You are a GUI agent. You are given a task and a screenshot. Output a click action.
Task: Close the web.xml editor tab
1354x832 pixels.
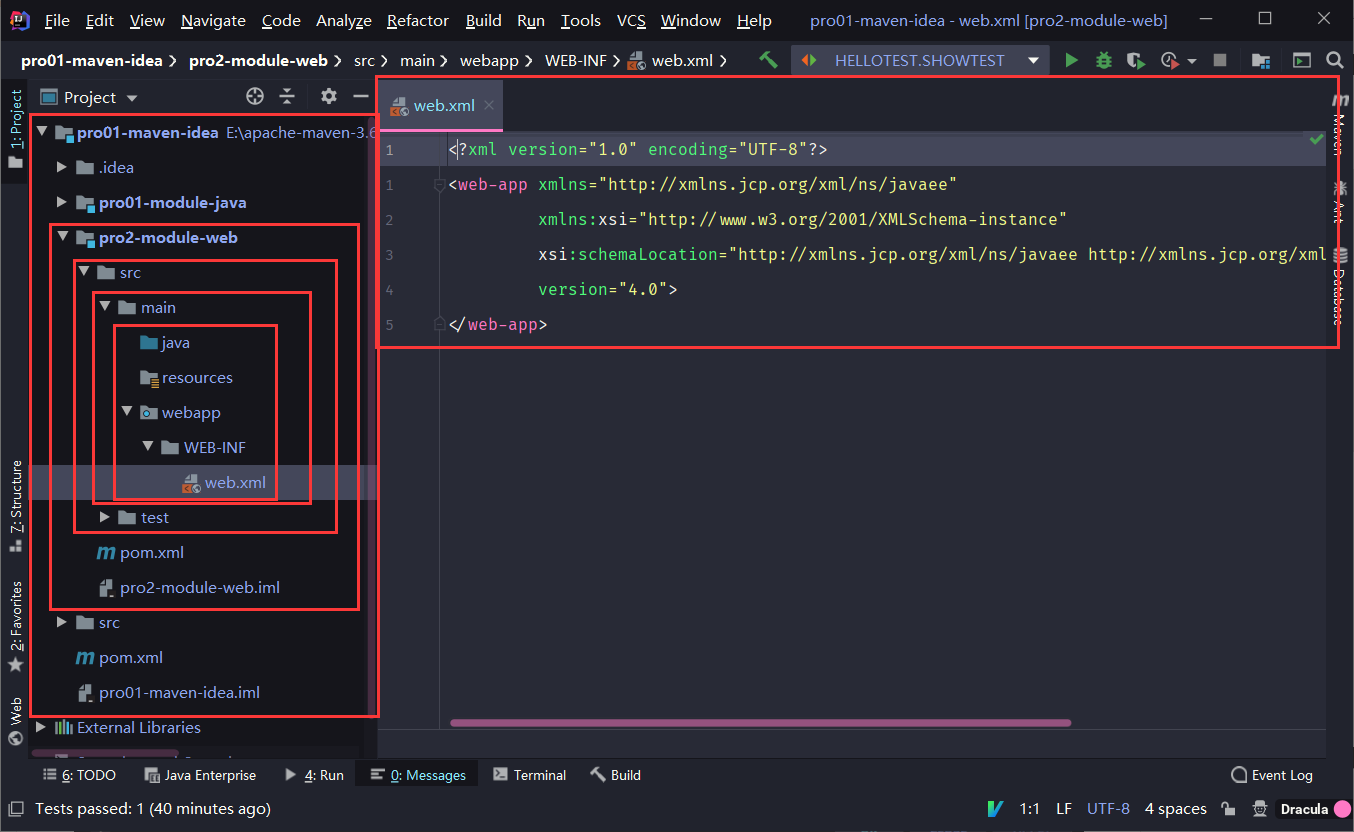pos(489,105)
